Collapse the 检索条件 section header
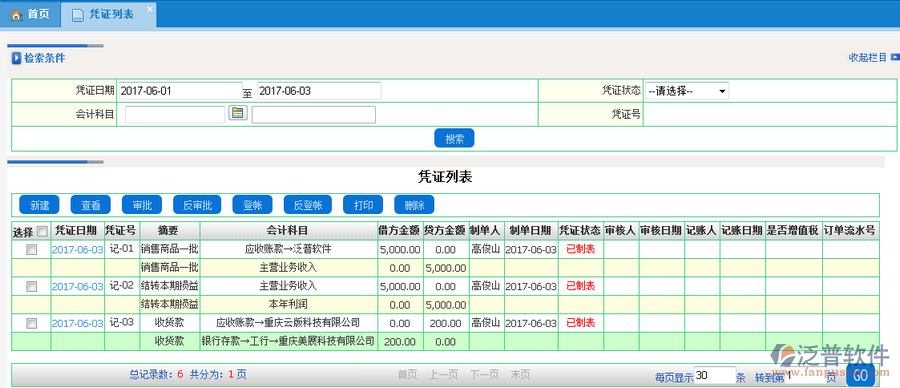 (x=44, y=58)
